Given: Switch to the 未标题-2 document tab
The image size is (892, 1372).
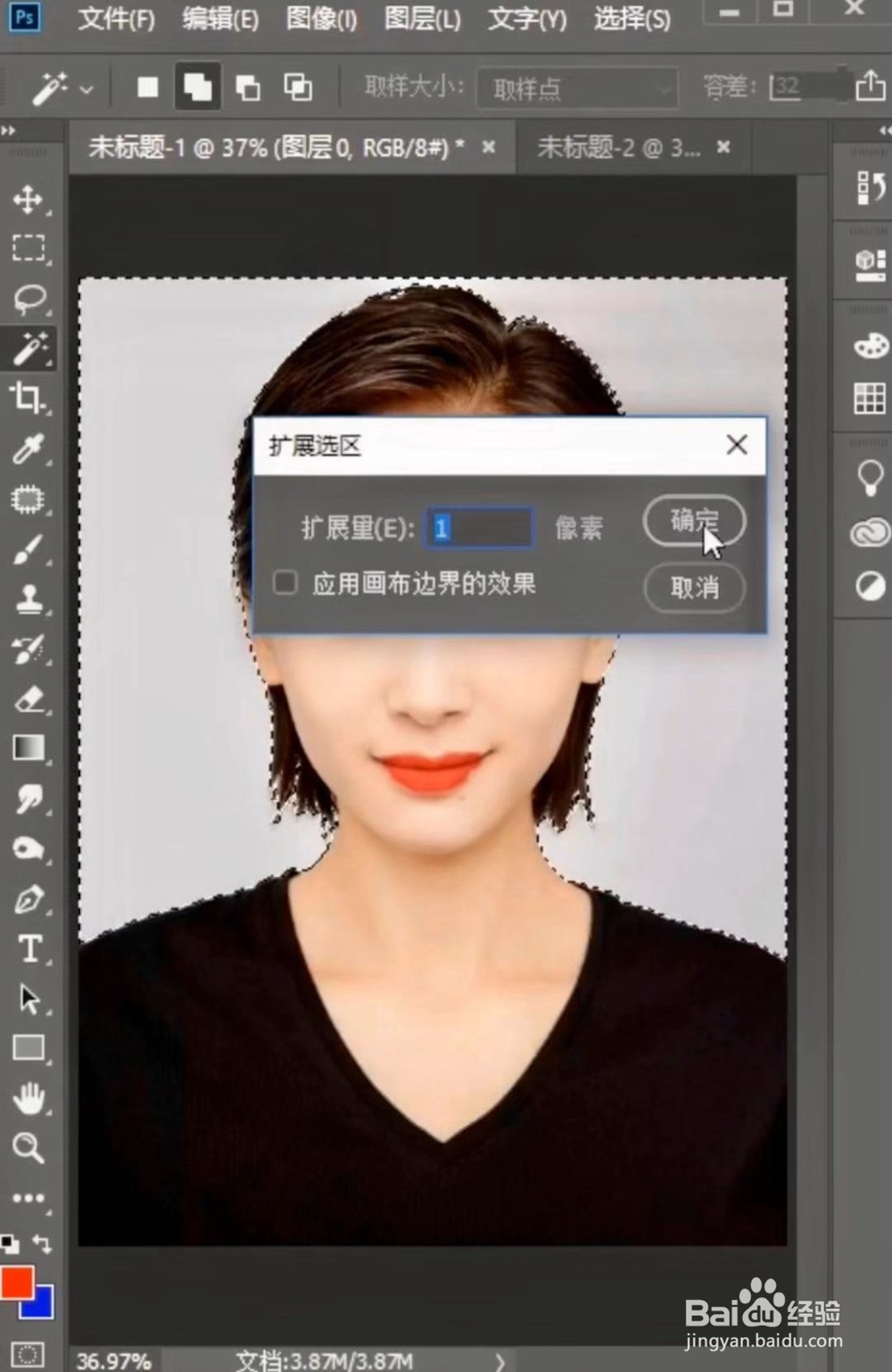Looking at the screenshot, I should tap(617, 147).
